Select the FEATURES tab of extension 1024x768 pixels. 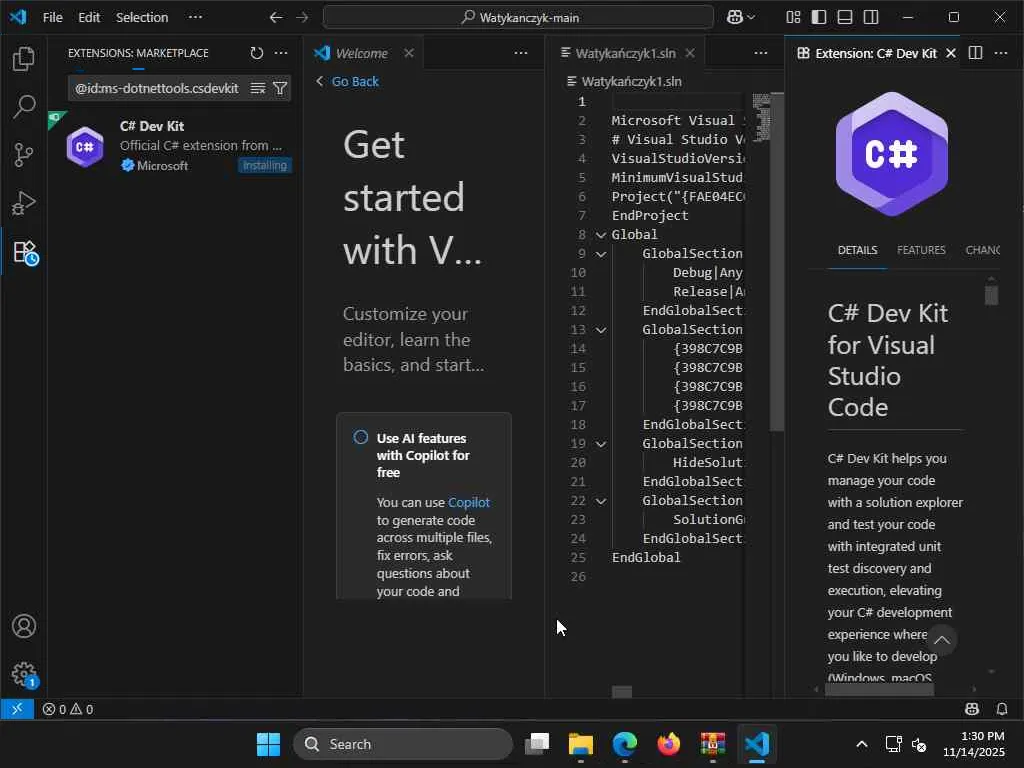(921, 250)
